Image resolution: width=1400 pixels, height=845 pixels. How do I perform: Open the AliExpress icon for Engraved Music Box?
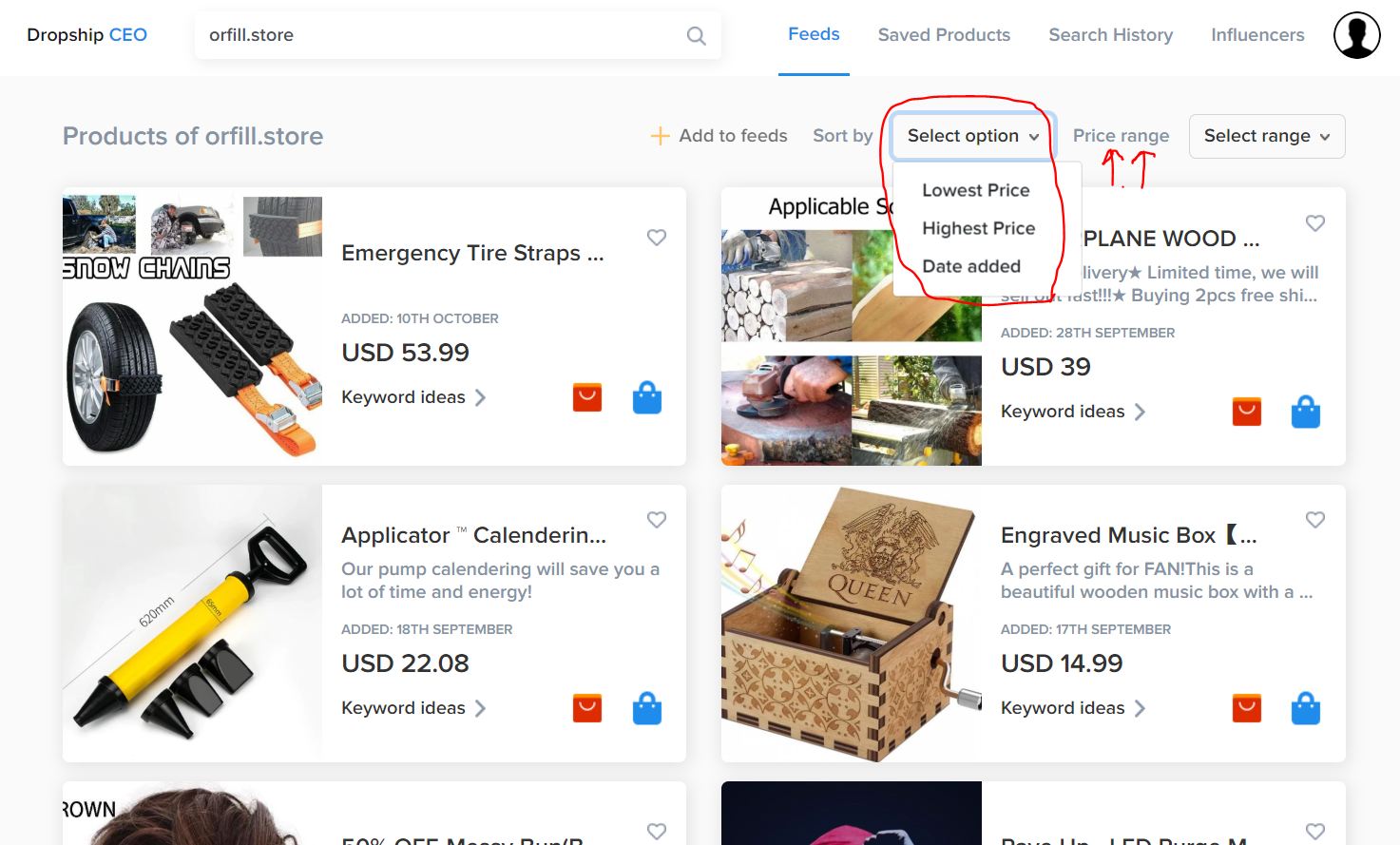(x=1246, y=708)
